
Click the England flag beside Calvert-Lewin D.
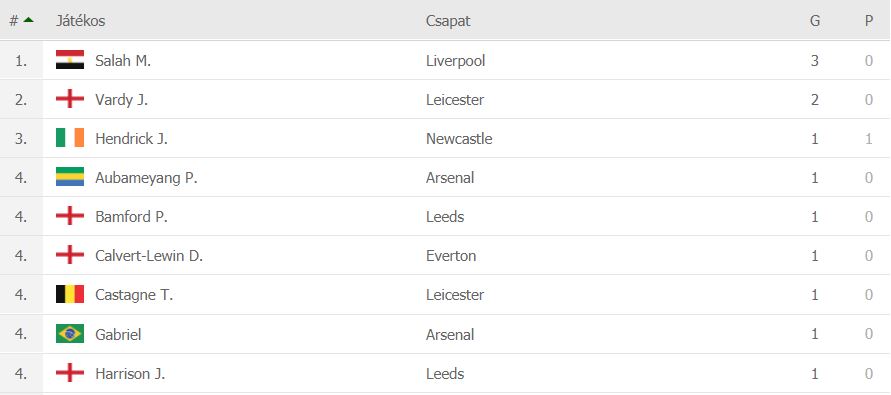click(70, 255)
